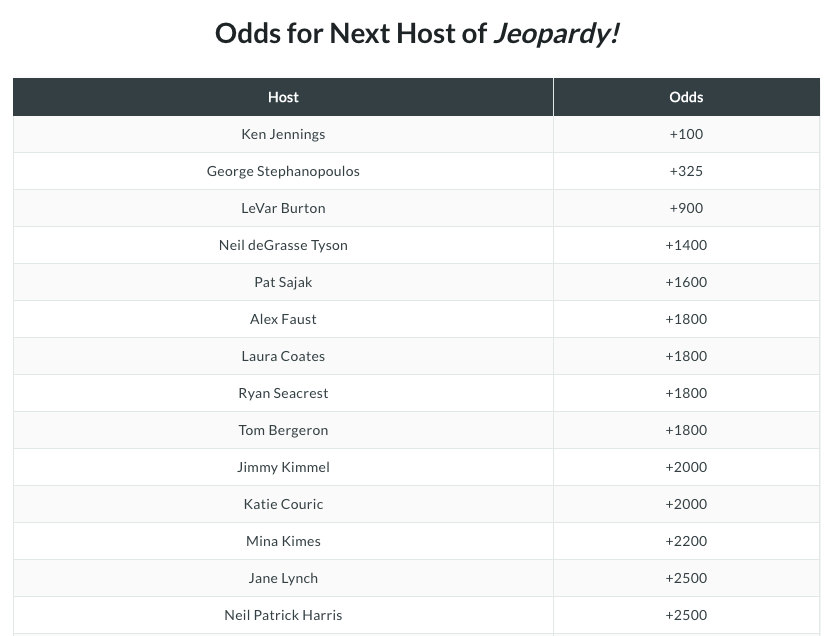Click Neil Patrick Harris in the list
Viewport: 838px width, 636px height.
click(283, 615)
